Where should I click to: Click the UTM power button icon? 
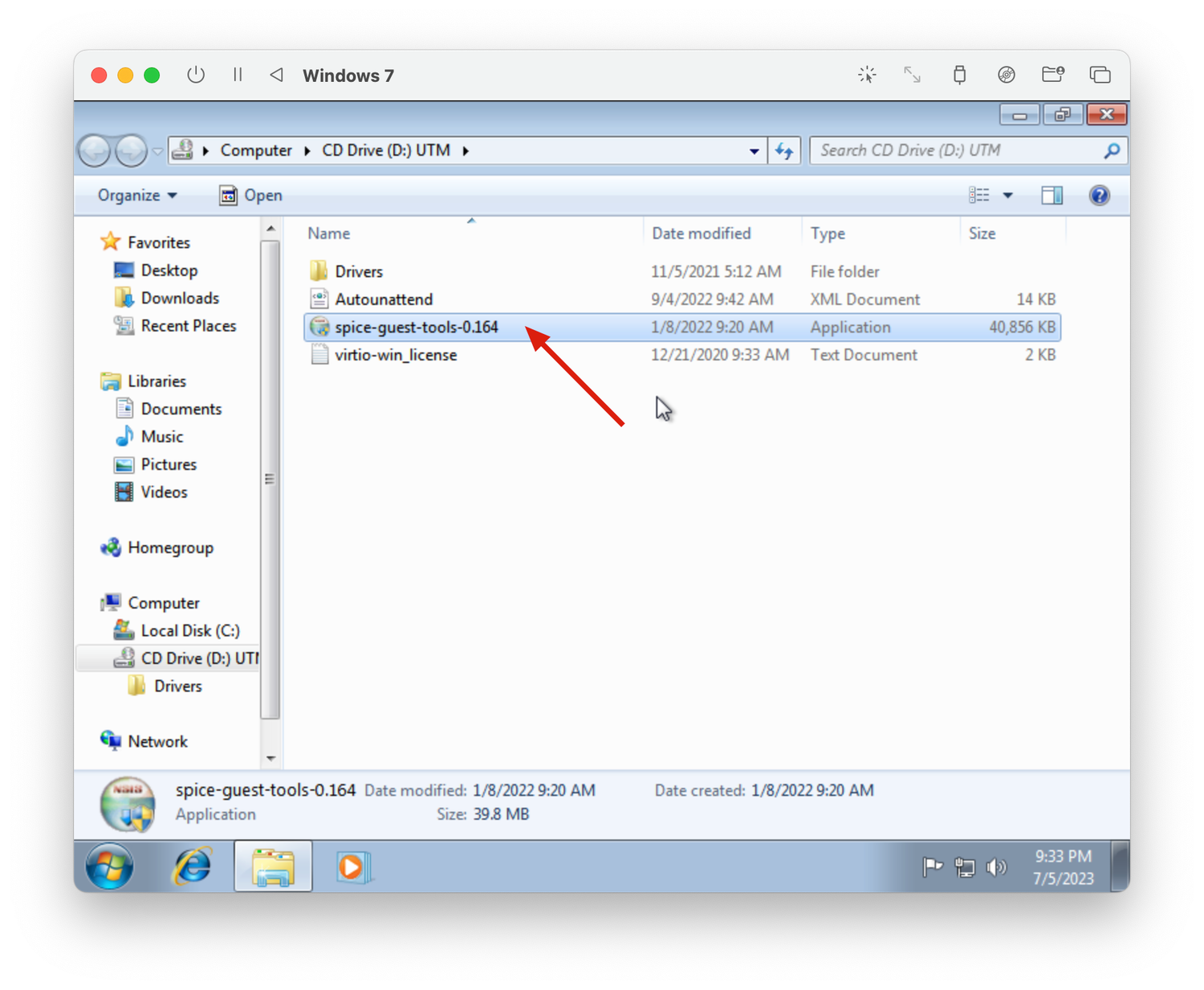195,75
